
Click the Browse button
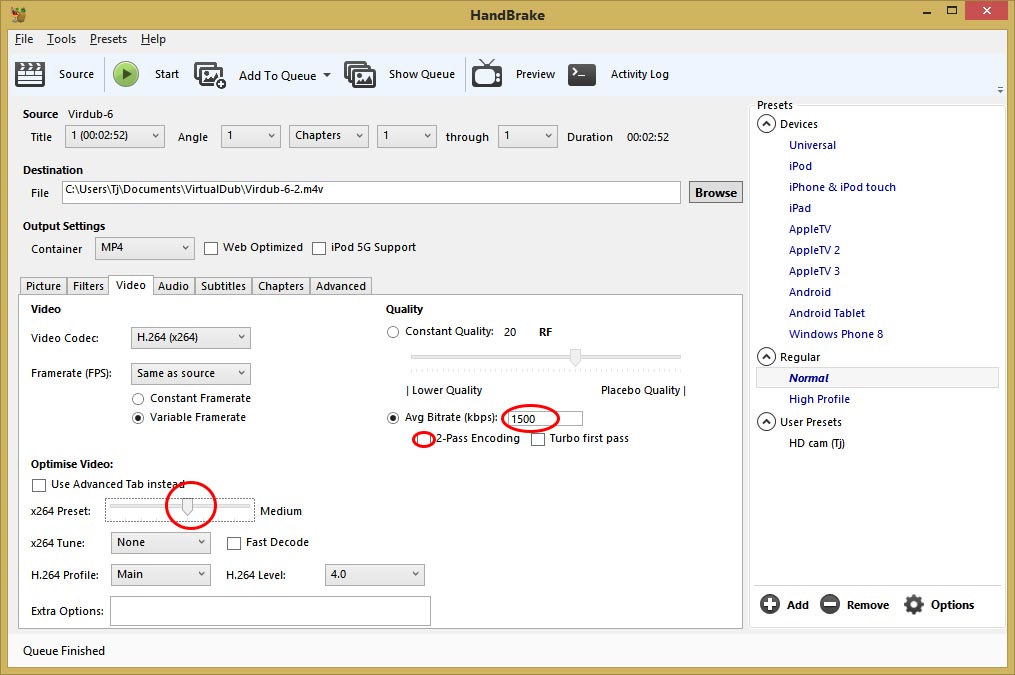point(716,192)
